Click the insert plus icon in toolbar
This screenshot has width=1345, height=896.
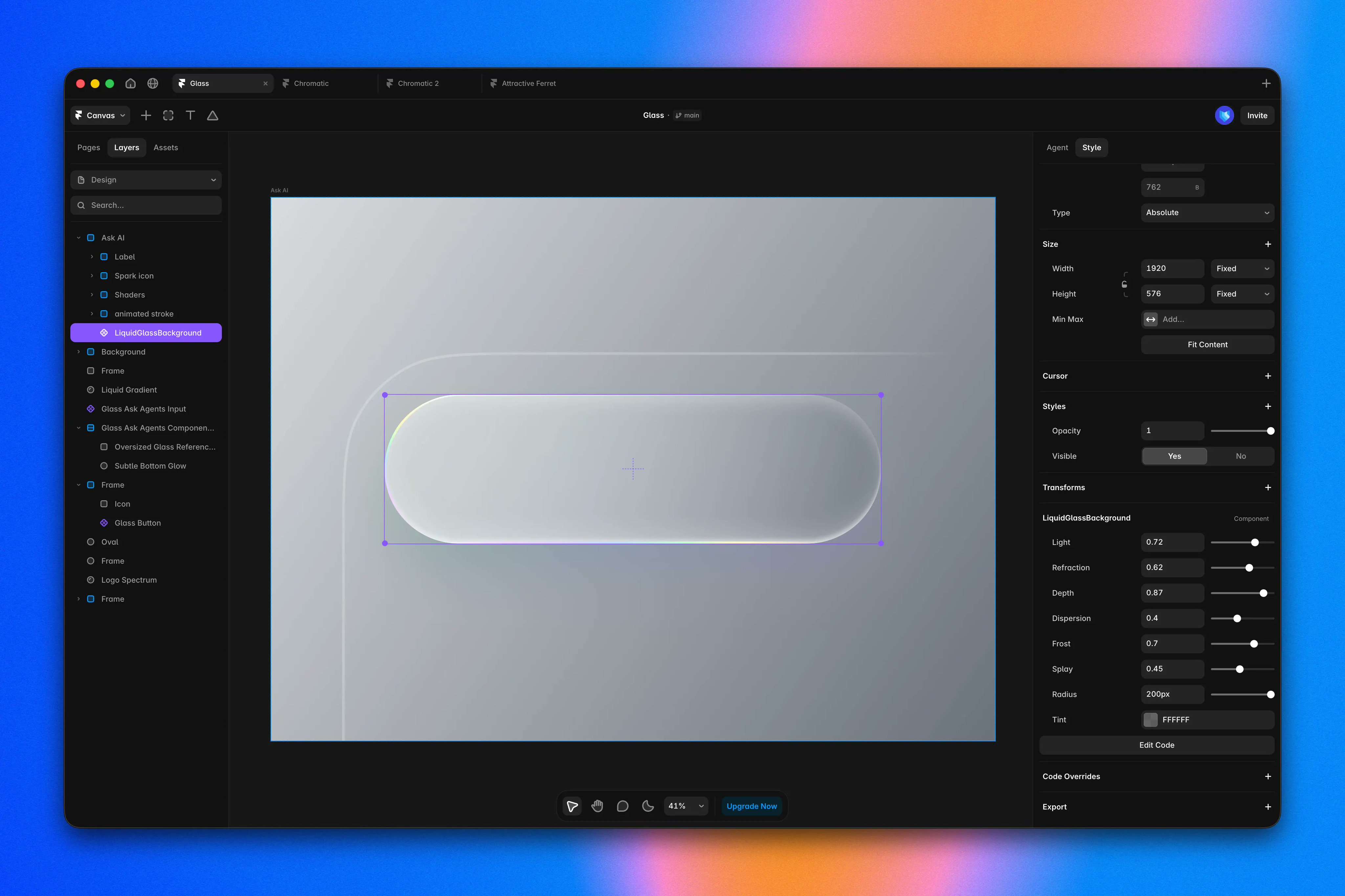[146, 116]
